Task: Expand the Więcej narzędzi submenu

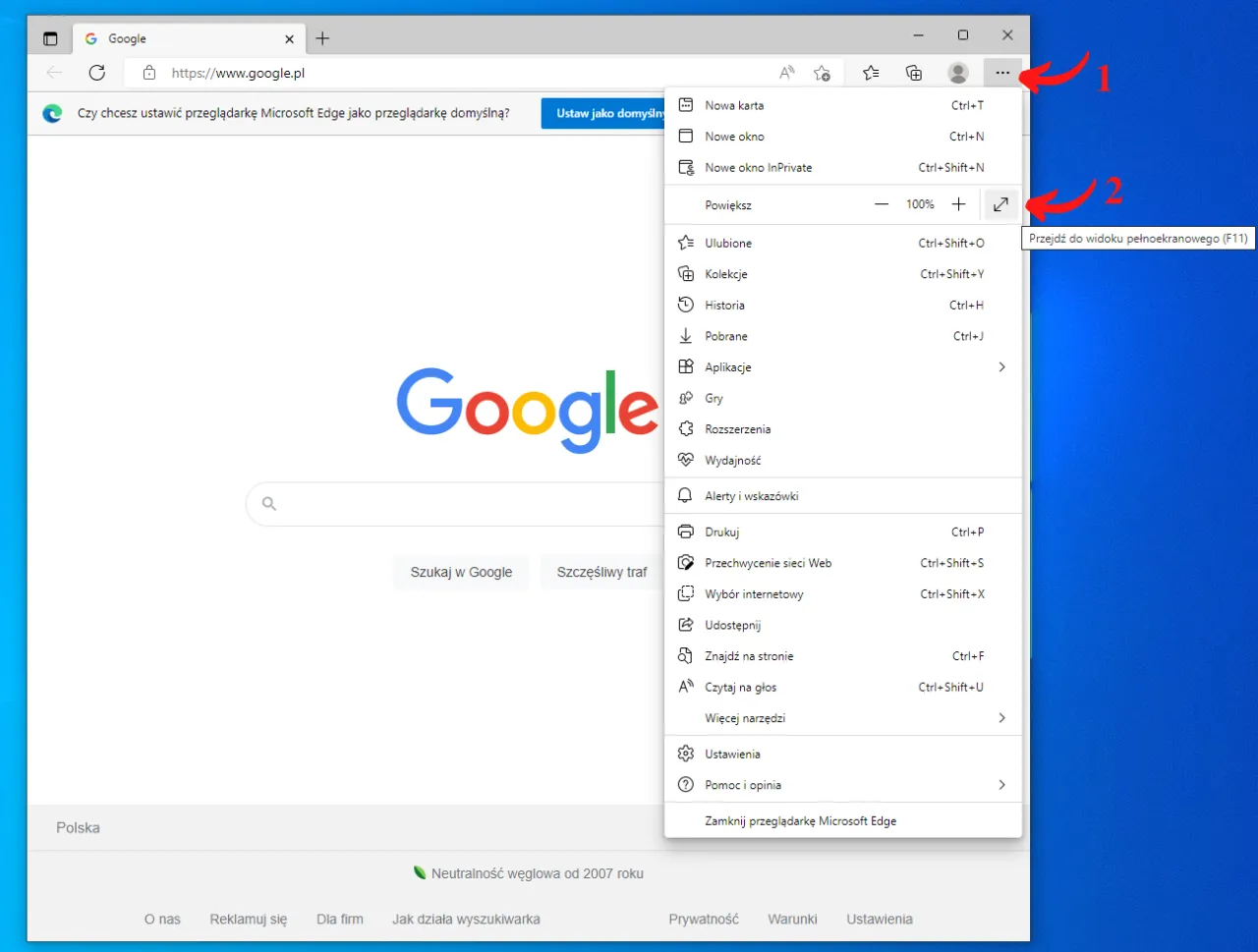Action: tap(1001, 718)
